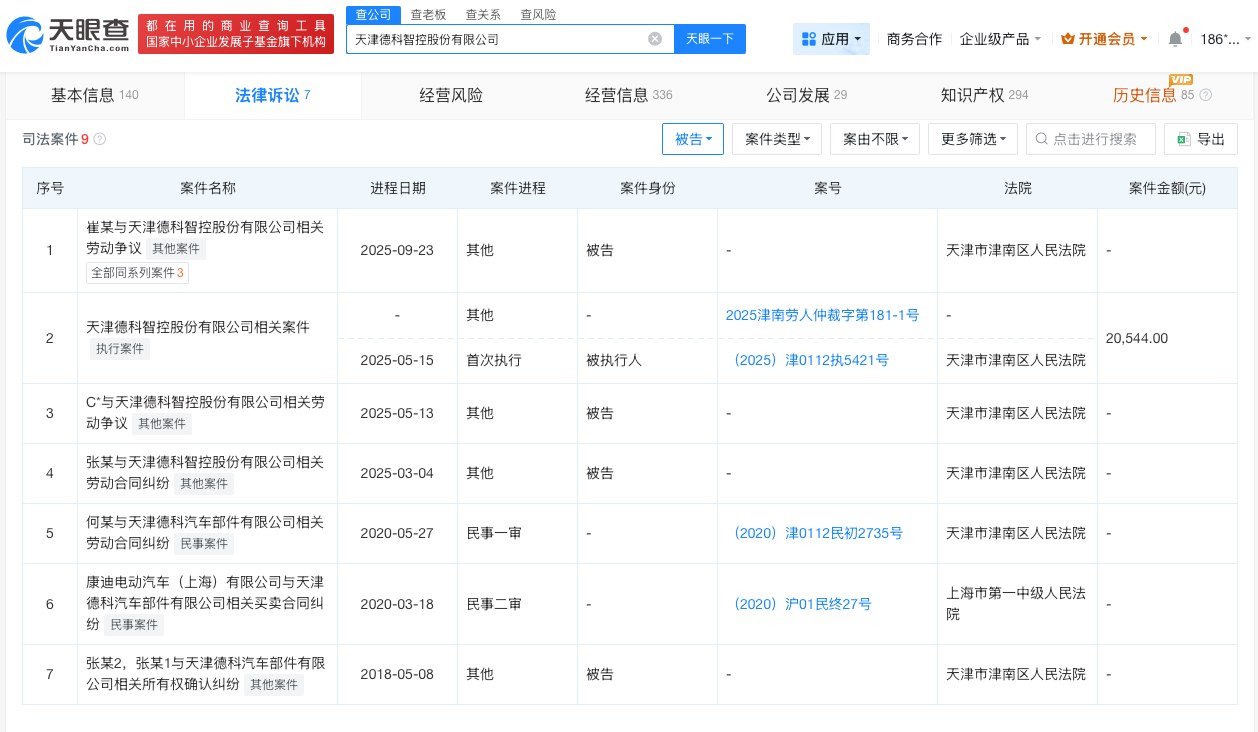Toggle the 被告 filter selection

click(693, 139)
